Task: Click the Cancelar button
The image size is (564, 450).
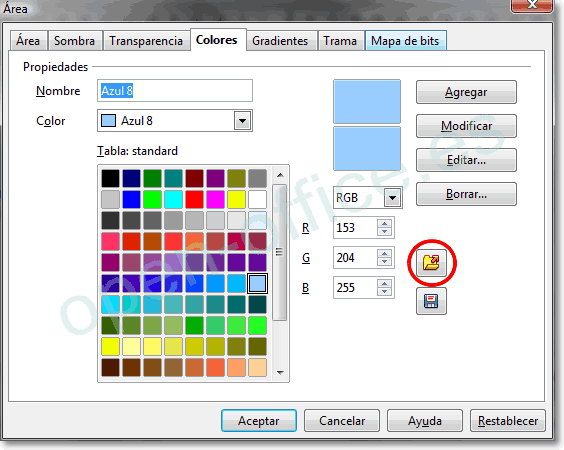Action: [342, 421]
